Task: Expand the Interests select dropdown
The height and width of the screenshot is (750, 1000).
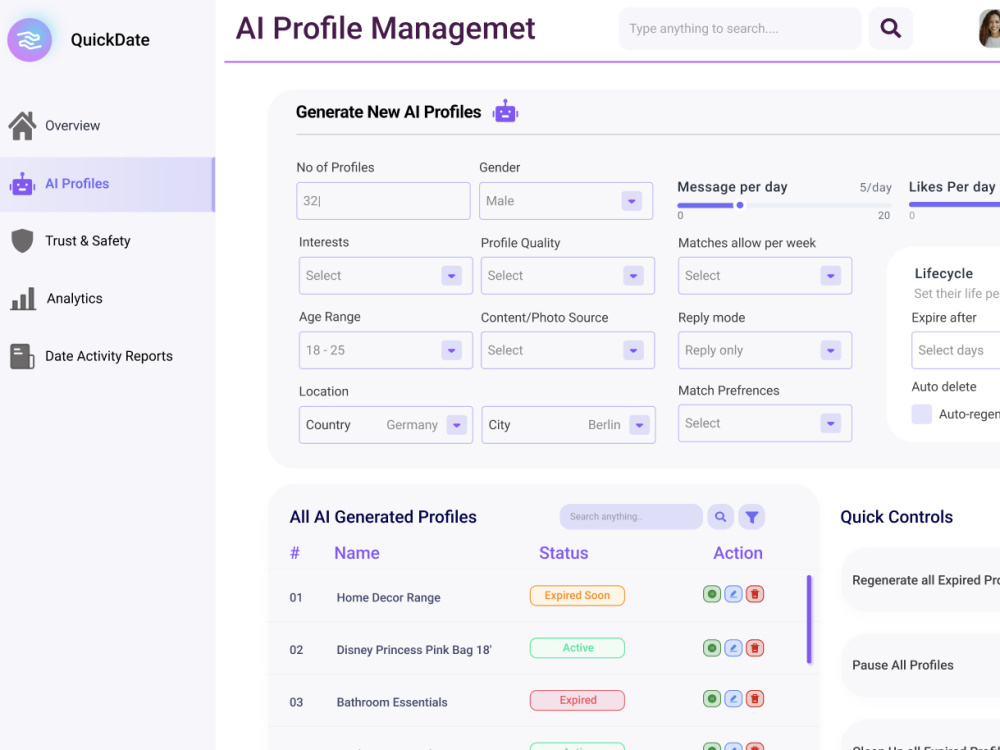Action: tap(386, 276)
